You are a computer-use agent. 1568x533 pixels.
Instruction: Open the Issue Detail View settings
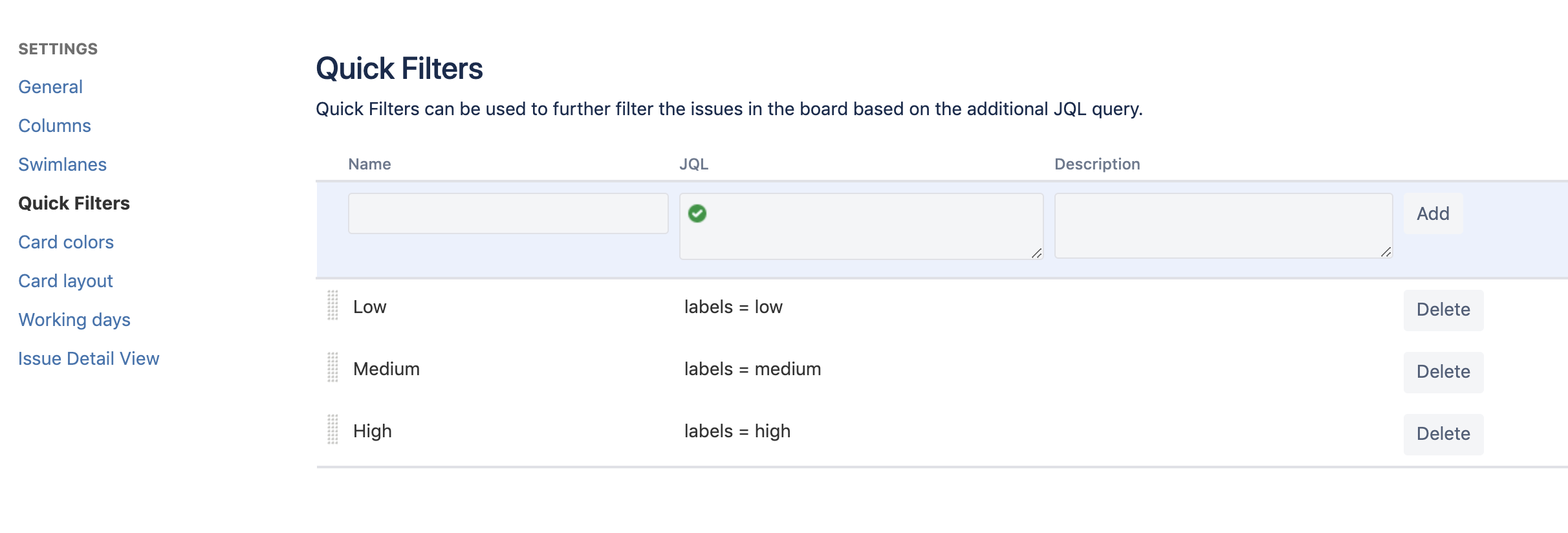[x=89, y=358]
